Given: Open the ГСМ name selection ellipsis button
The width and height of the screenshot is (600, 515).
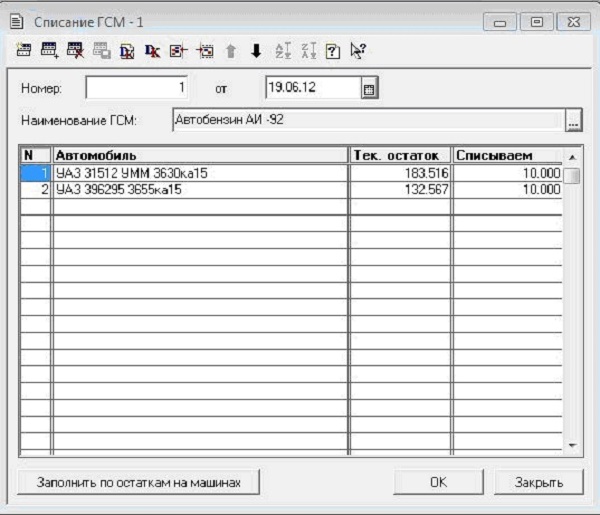Looking at the screenshot, I should tap(573, 122).
